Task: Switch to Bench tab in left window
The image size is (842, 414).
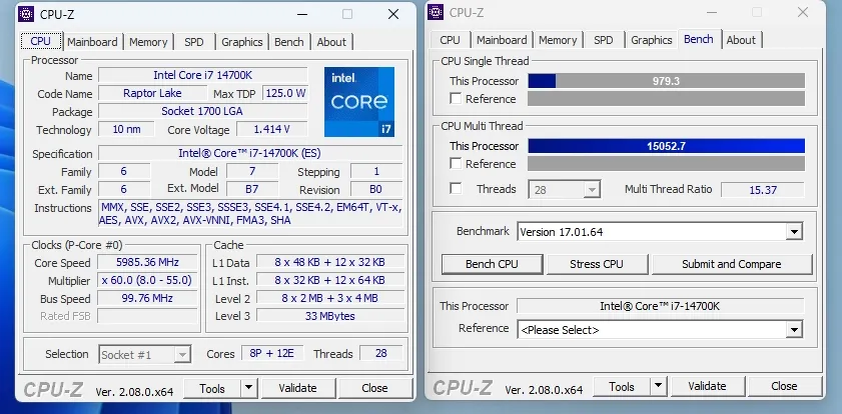Action: (289, 42)
